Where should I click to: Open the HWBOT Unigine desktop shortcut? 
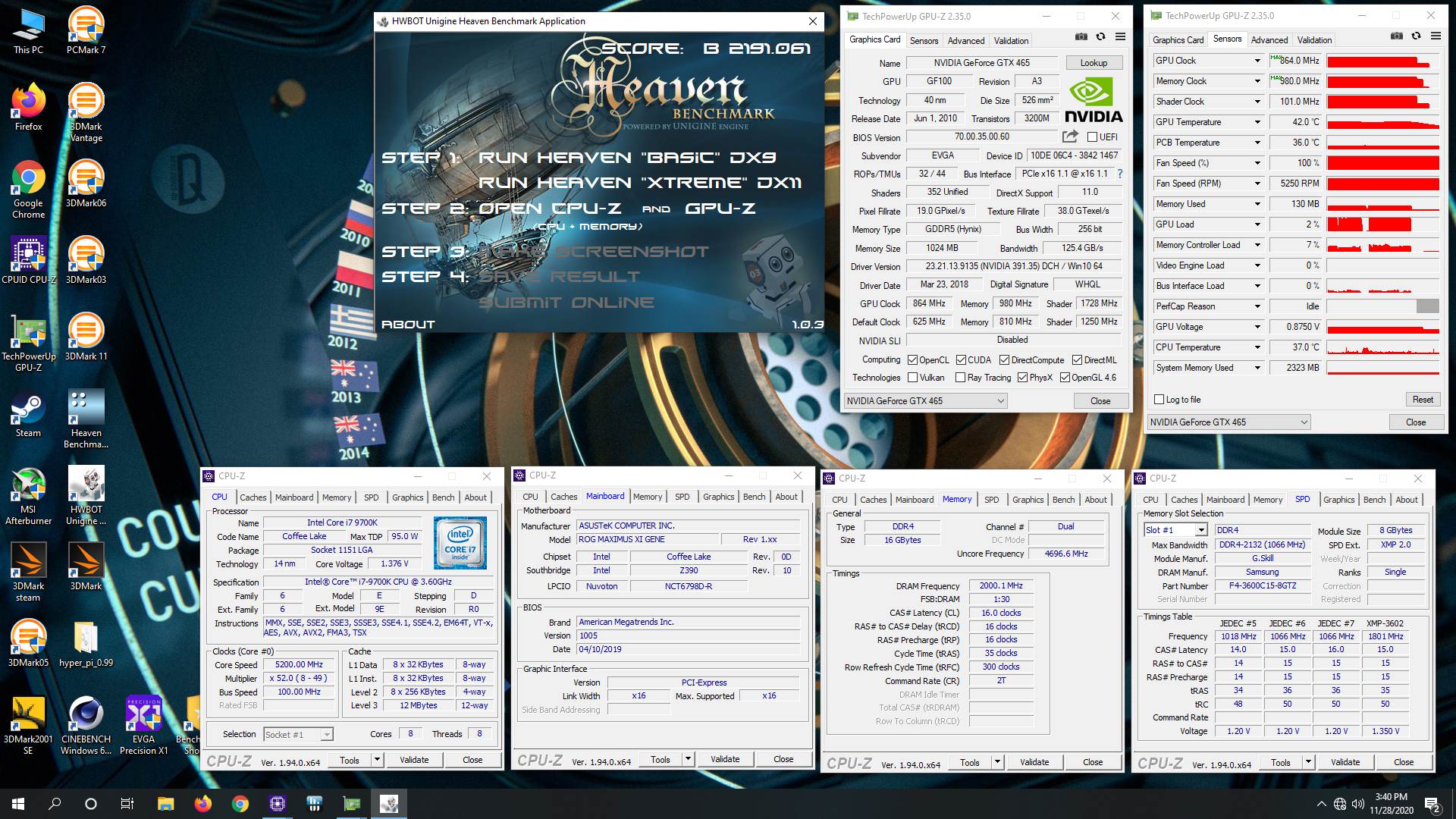[86, 495]
